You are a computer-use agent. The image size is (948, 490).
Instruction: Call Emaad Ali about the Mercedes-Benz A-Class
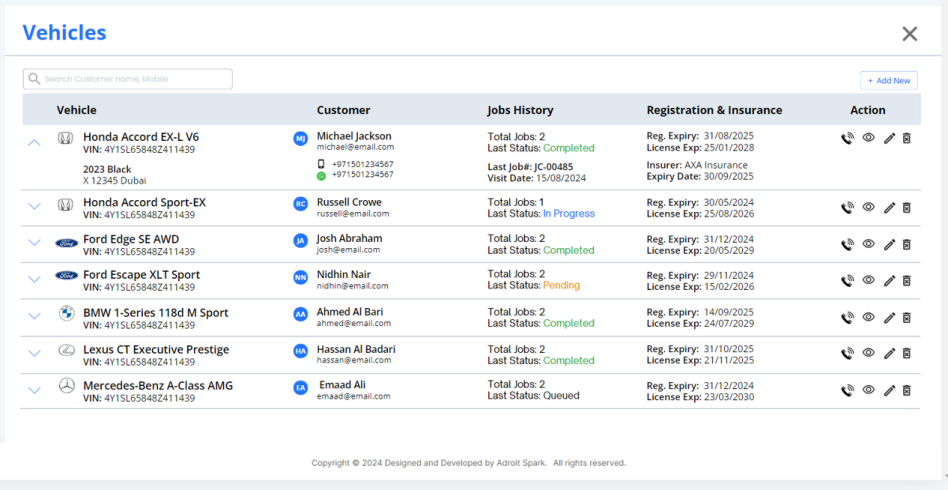[x=848, y=390]
